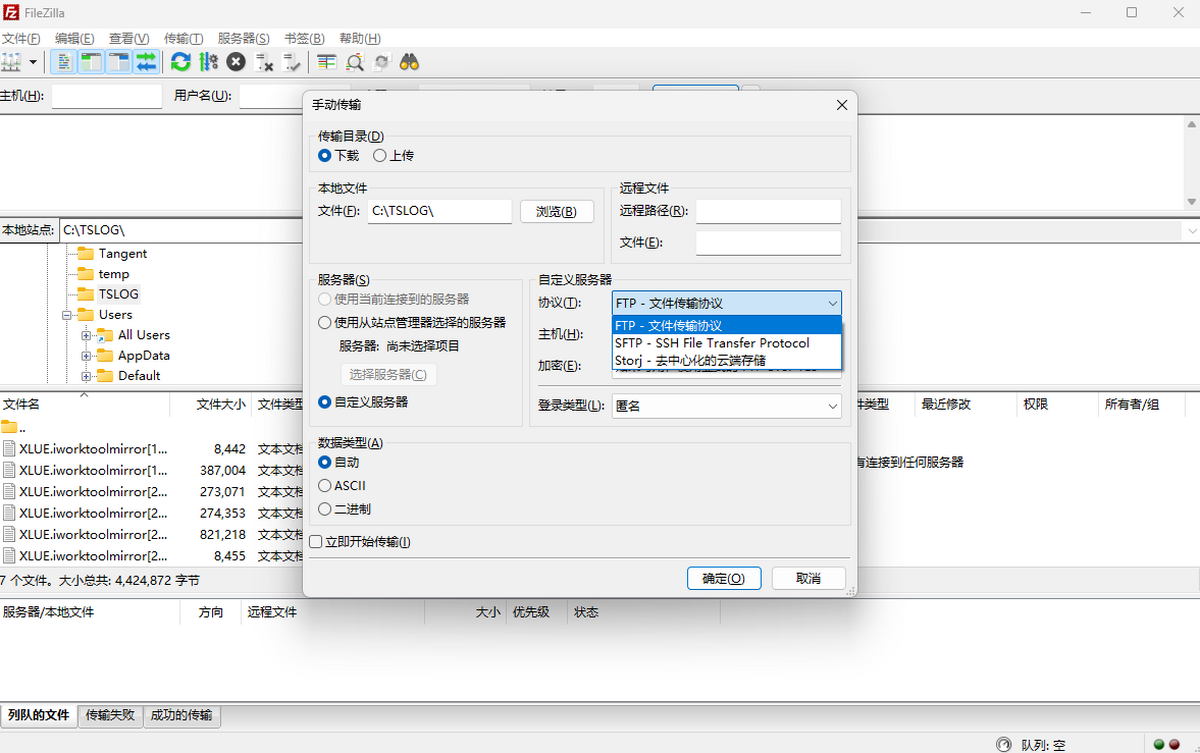1200x753 pixels.
Task: Choose FTP - 文件传输协议 from the list
Action: [727, 325]
